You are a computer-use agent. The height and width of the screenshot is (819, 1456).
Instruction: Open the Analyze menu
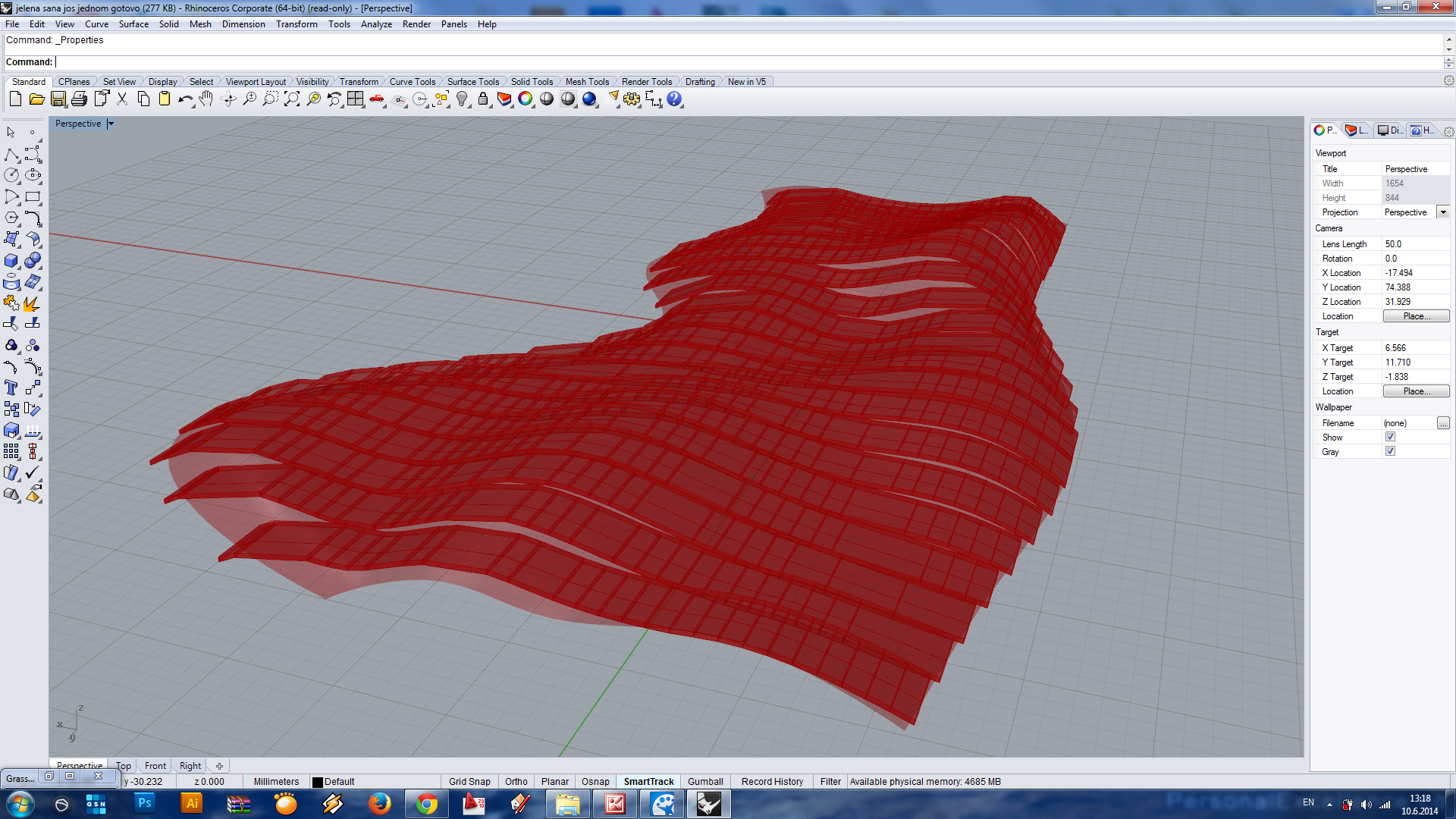tap(376, 24)
